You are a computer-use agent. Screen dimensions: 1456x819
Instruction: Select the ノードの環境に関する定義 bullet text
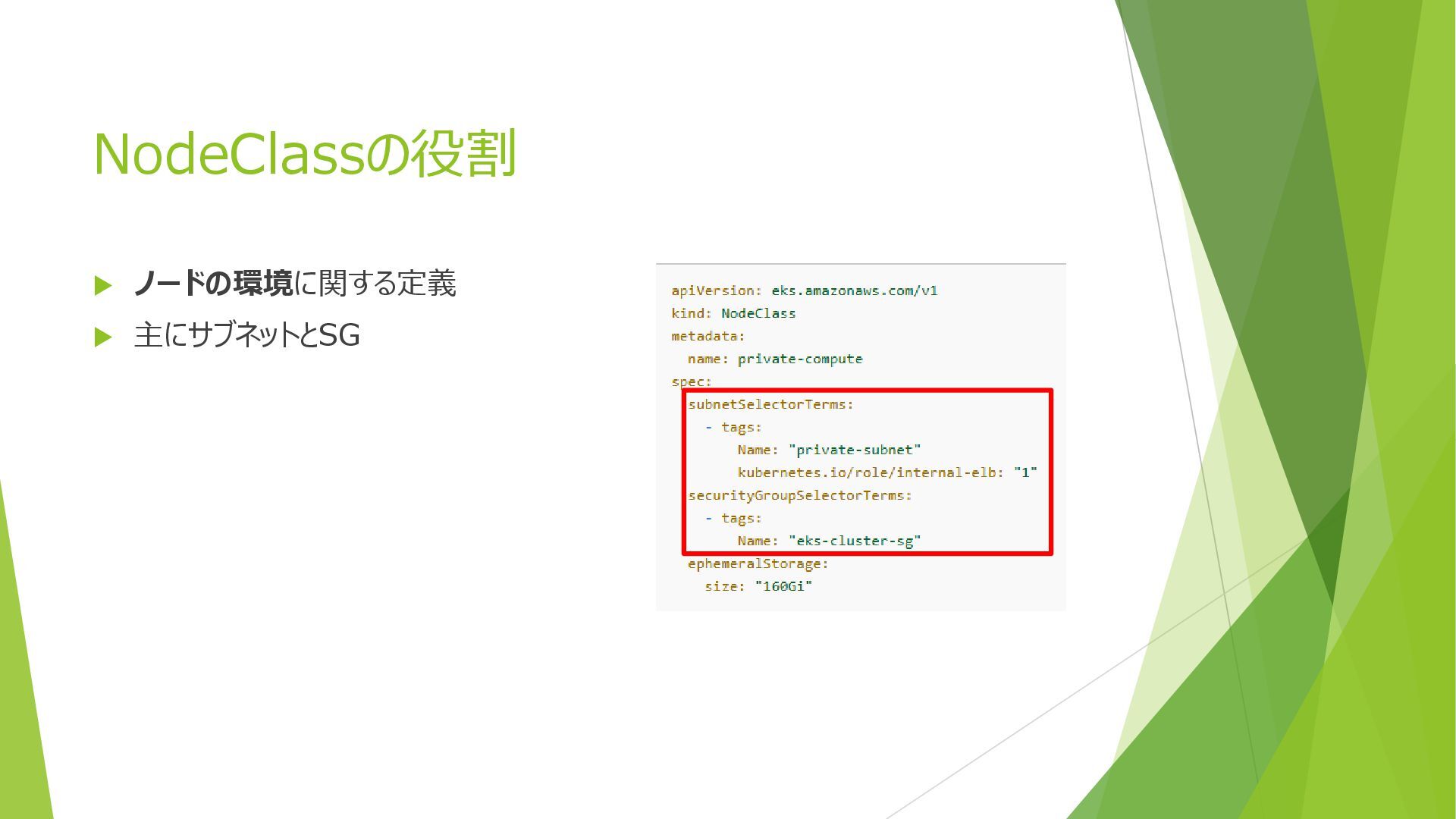point(294,284)
